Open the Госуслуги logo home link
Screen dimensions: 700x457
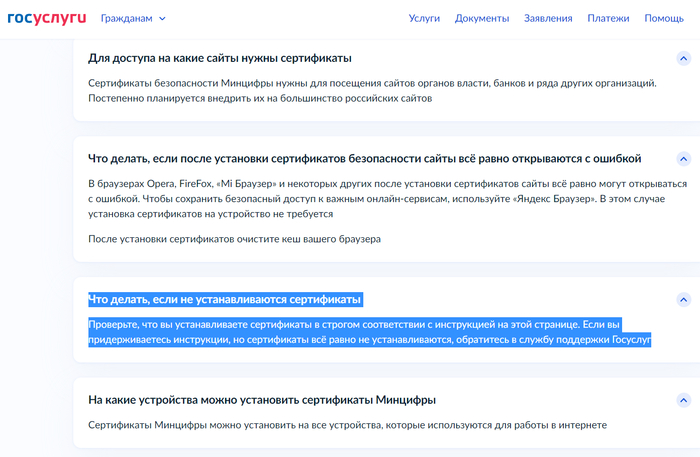(47, 18)
